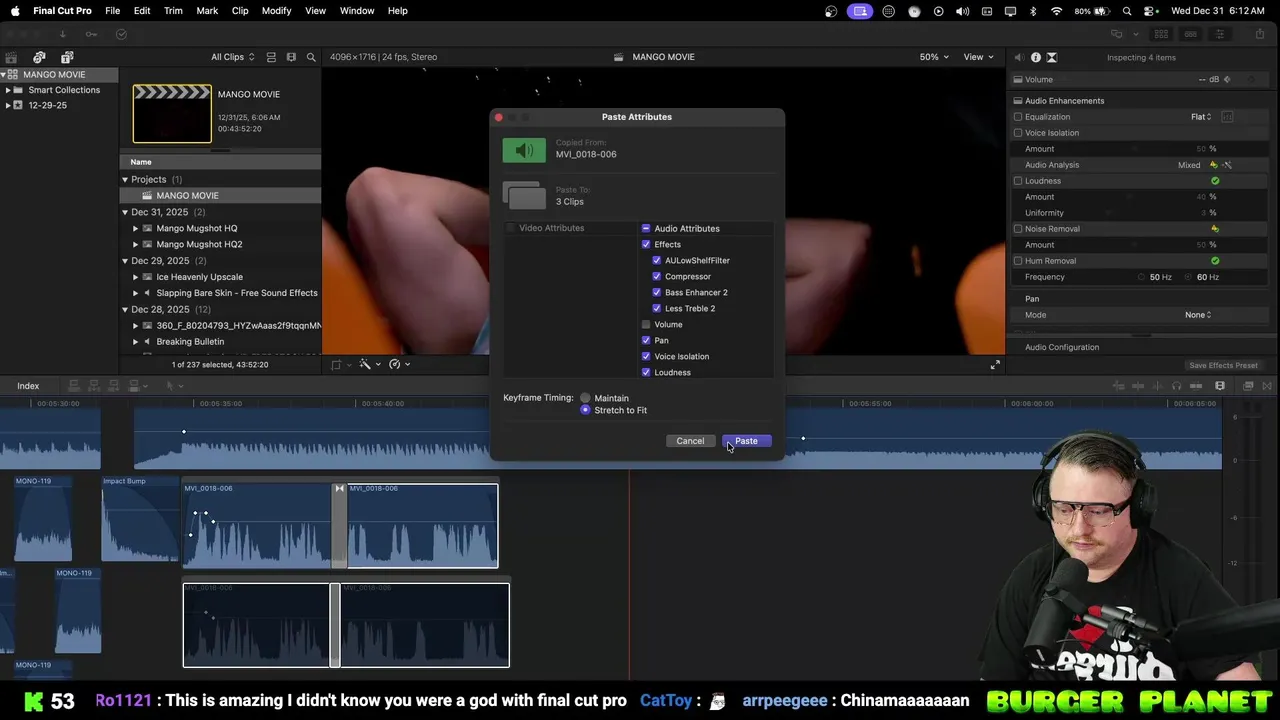Open the Wi-Fi status menu
Viewport: 1280px width, 720px height.
1056,11
